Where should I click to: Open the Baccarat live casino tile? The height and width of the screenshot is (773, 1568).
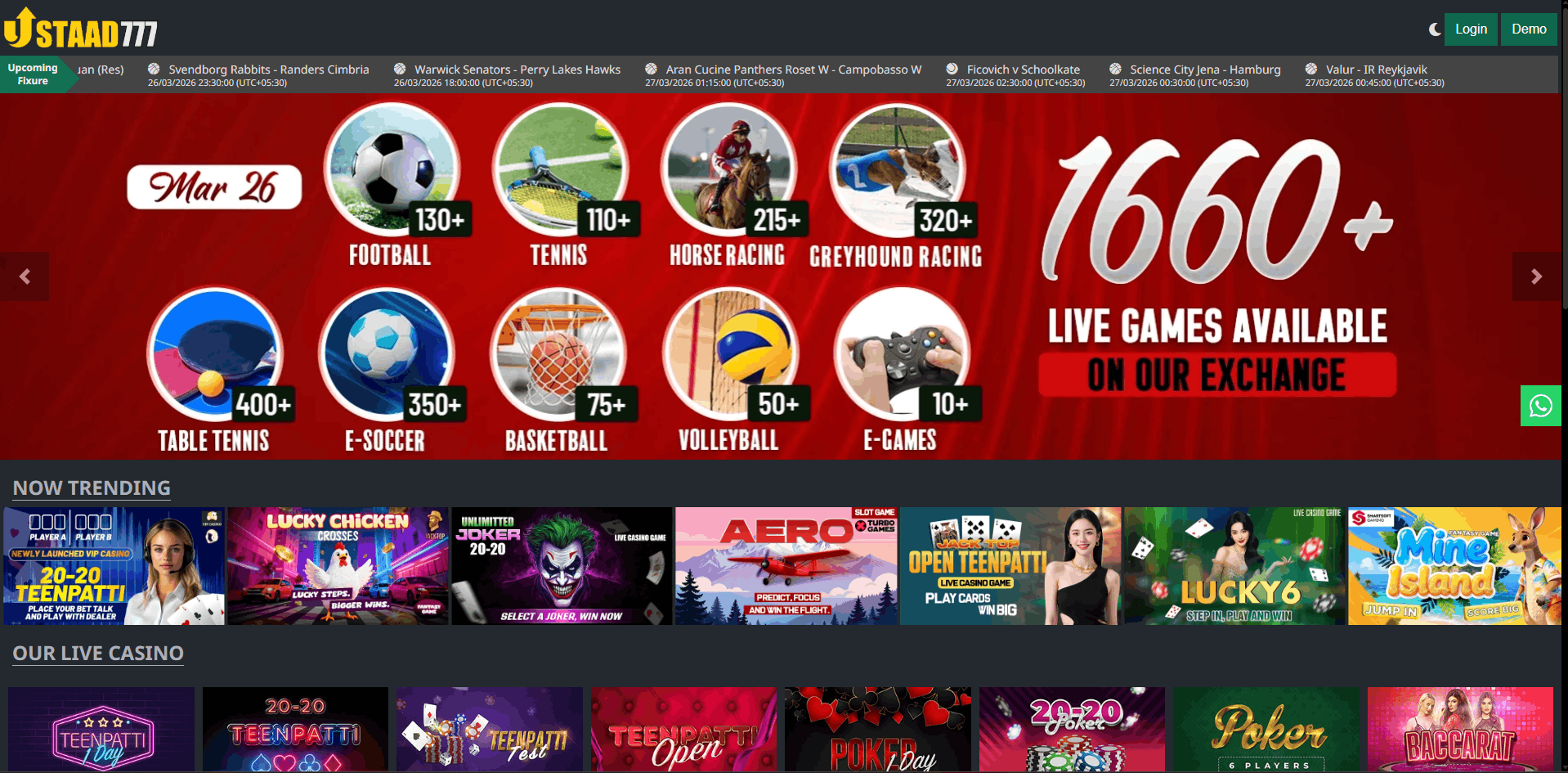[1459, 729]
